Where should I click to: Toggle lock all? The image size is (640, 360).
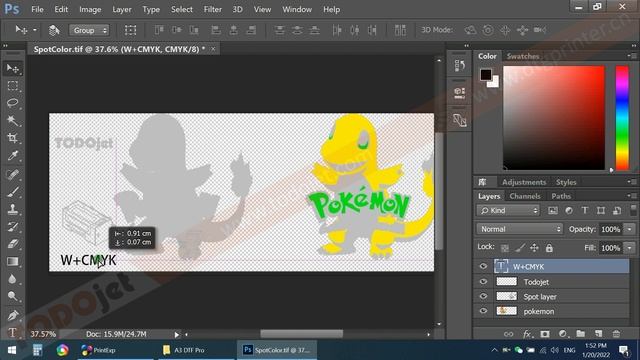[x=549, y=248]
